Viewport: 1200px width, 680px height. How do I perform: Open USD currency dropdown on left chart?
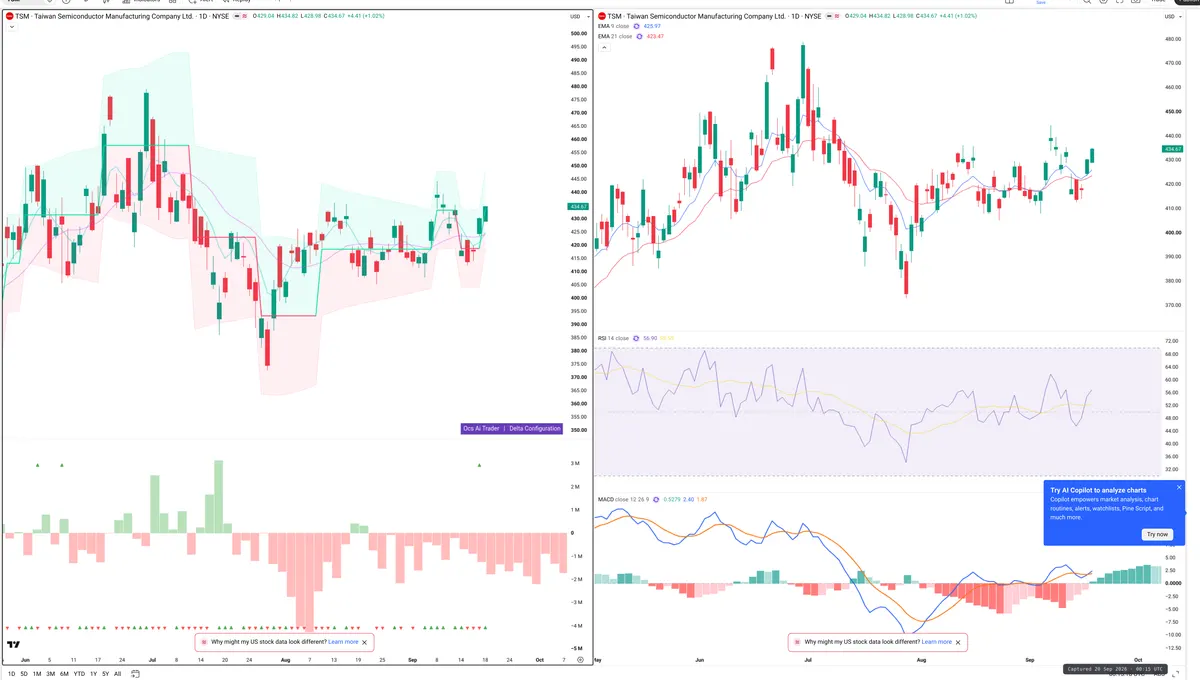(578, 16)
